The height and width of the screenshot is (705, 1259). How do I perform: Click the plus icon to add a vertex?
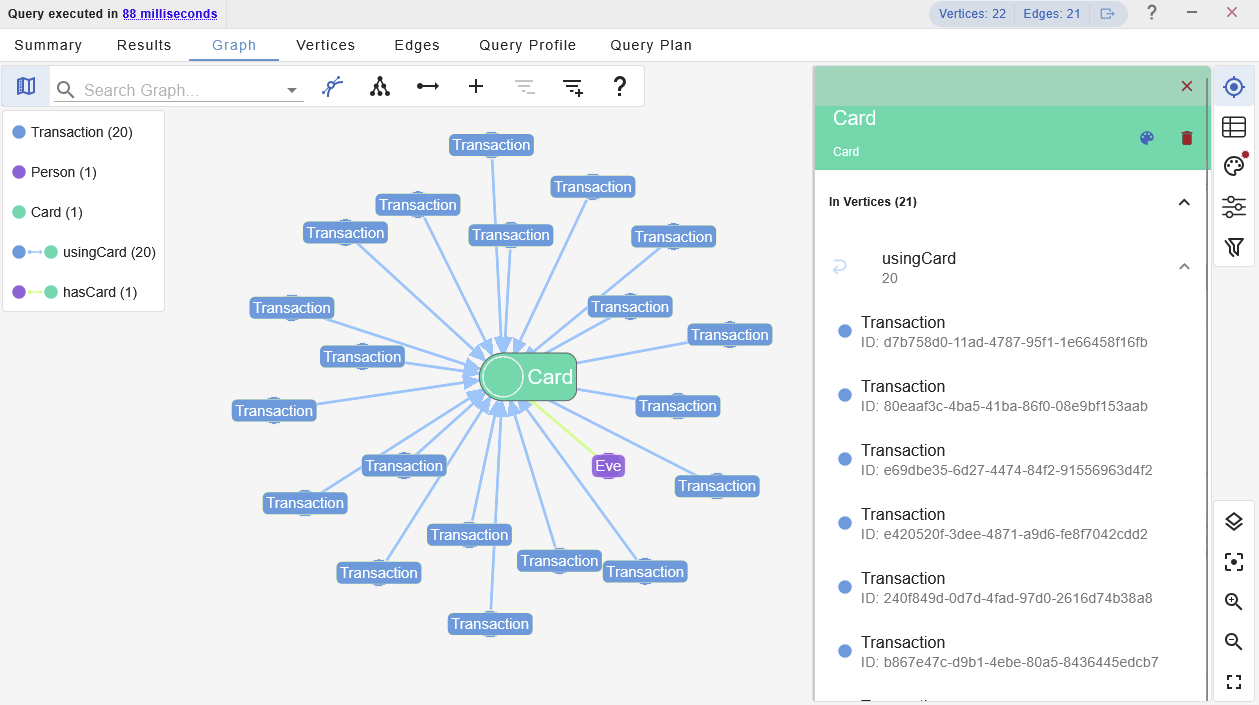pyautogui.click(x=476, y=87)
